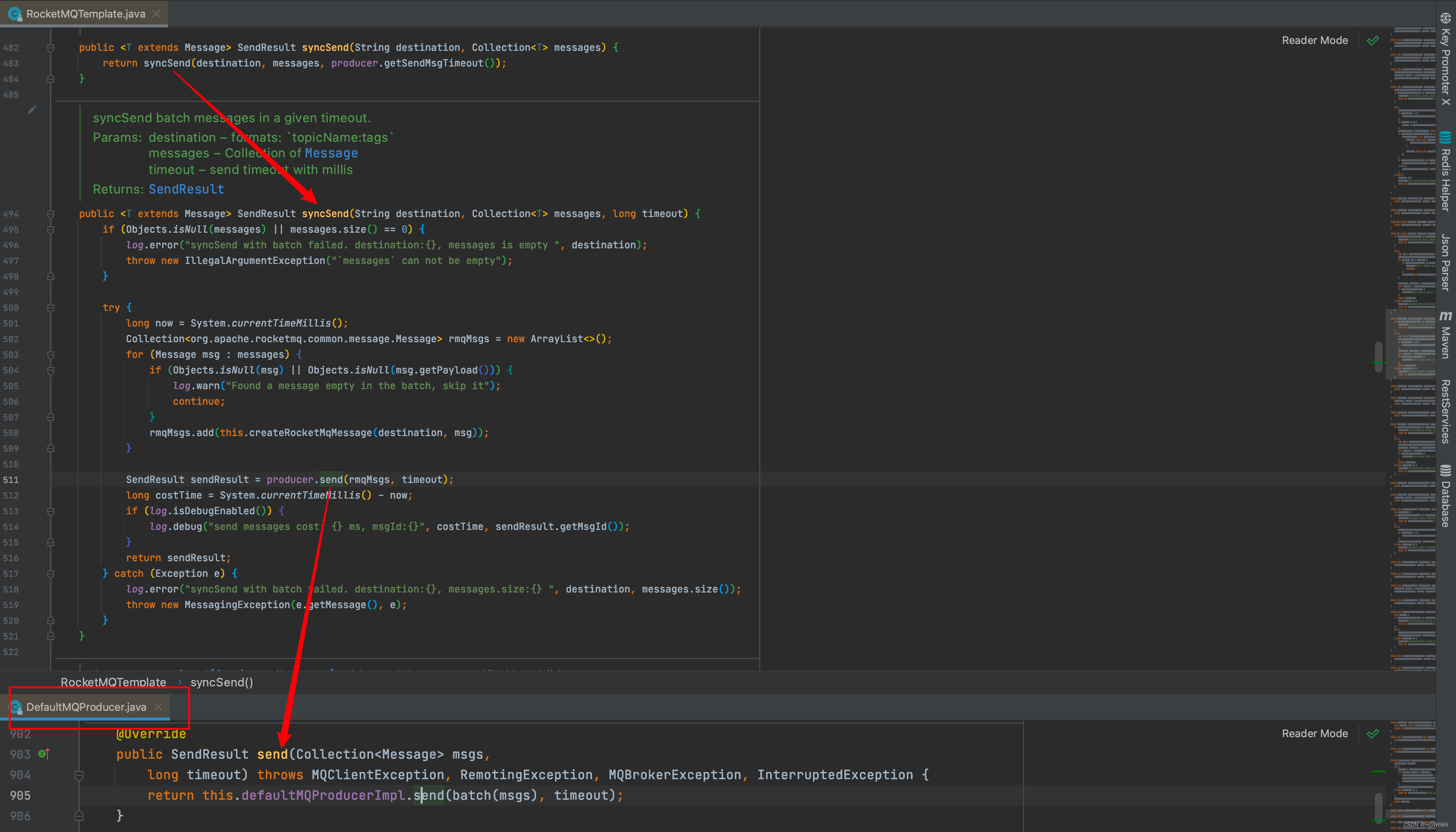
Task: Click the code minimap of the lower editor
Action: 1412,776
